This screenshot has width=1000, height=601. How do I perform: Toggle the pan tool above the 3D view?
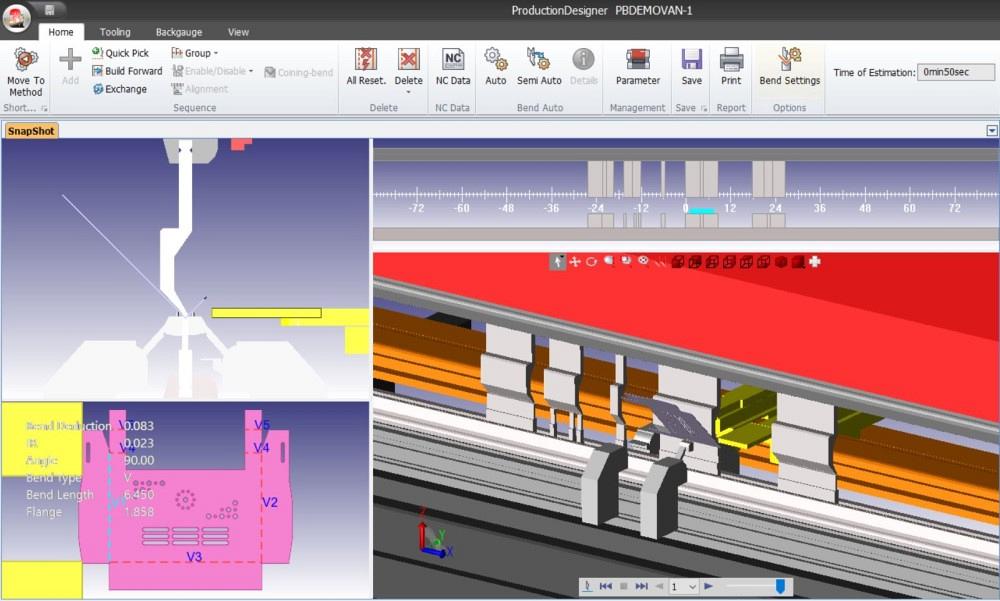click(574, 262)
